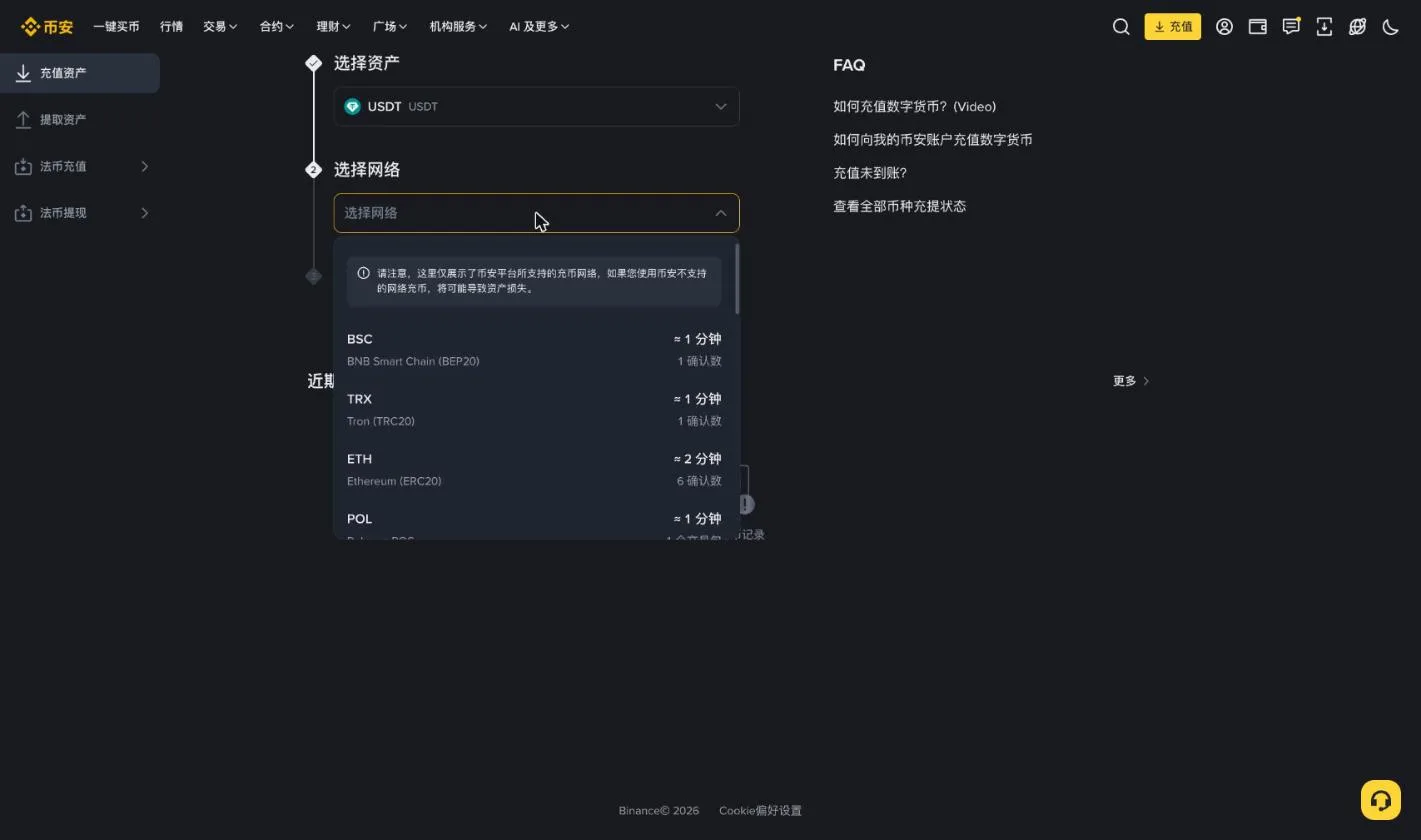Expand the 广场 header menu

390,27
